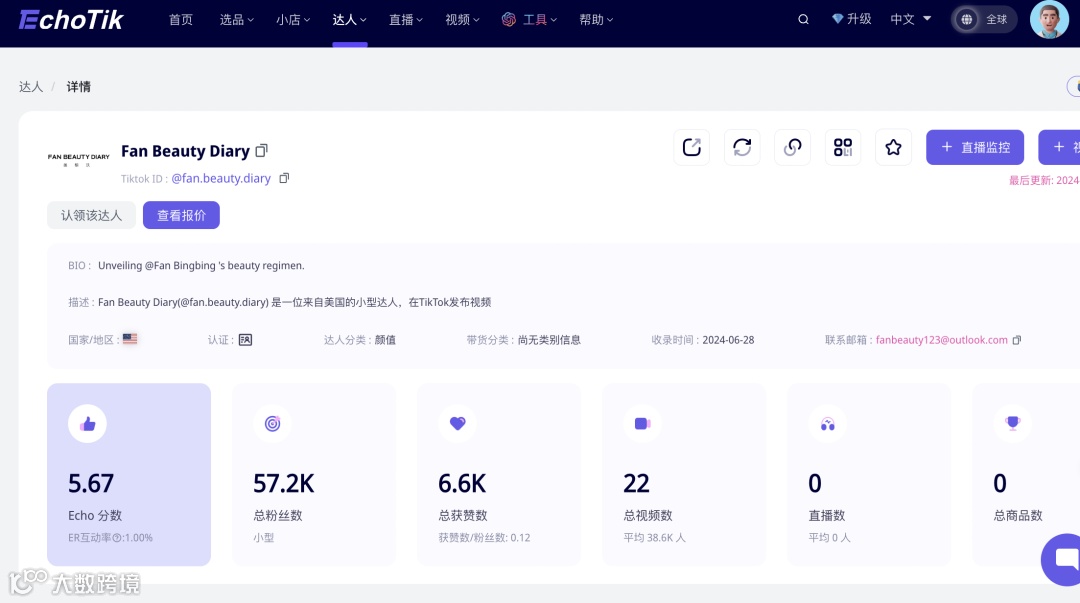
Task: Click the 直播监控 button
Action: [975, 147]
